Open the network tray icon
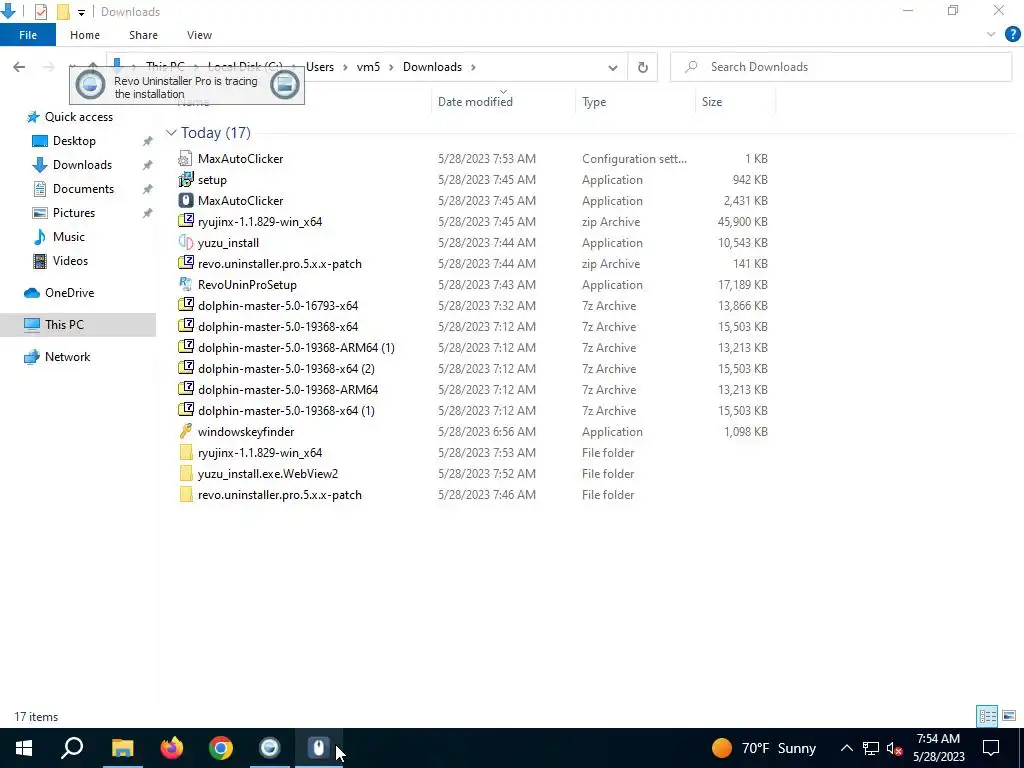 pos(871,748)
